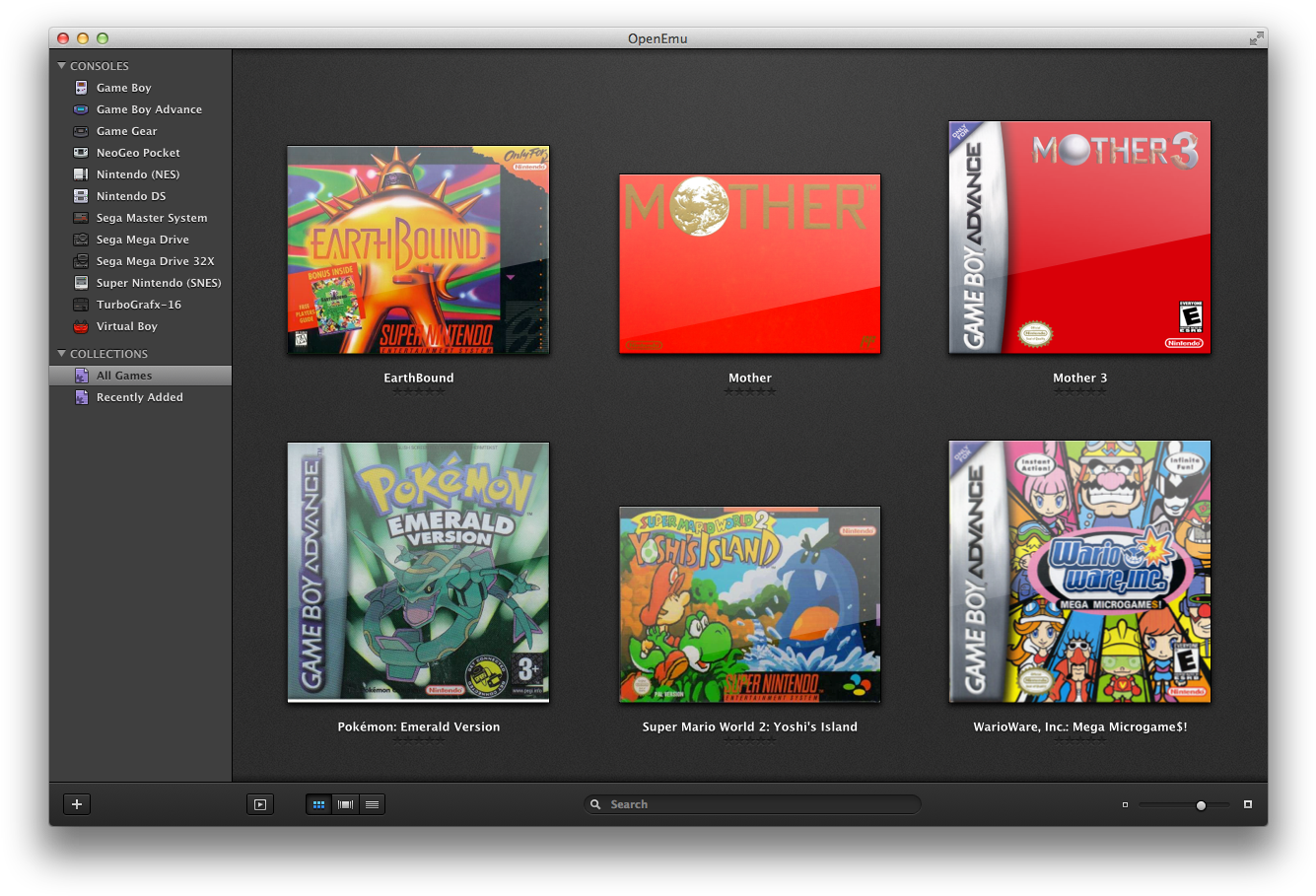Screen dimensions: 1316x896
Task: Select Game Boy in the sidebar
Action: [140, 88]
